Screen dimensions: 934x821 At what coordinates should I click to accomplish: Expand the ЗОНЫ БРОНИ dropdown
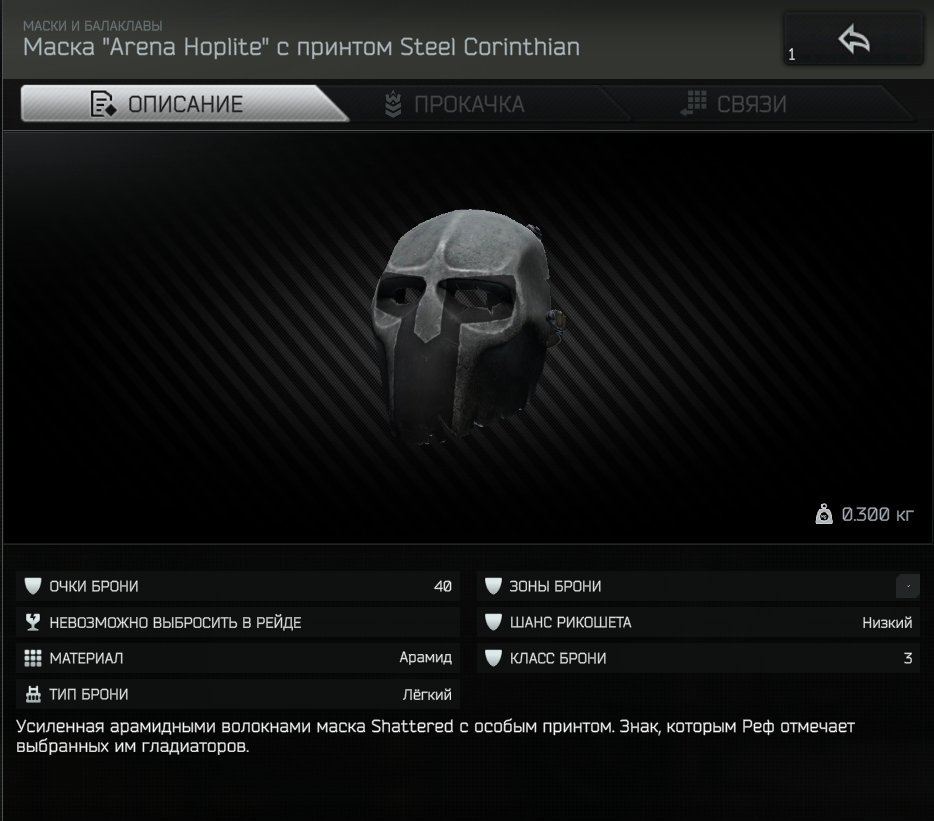908,586
